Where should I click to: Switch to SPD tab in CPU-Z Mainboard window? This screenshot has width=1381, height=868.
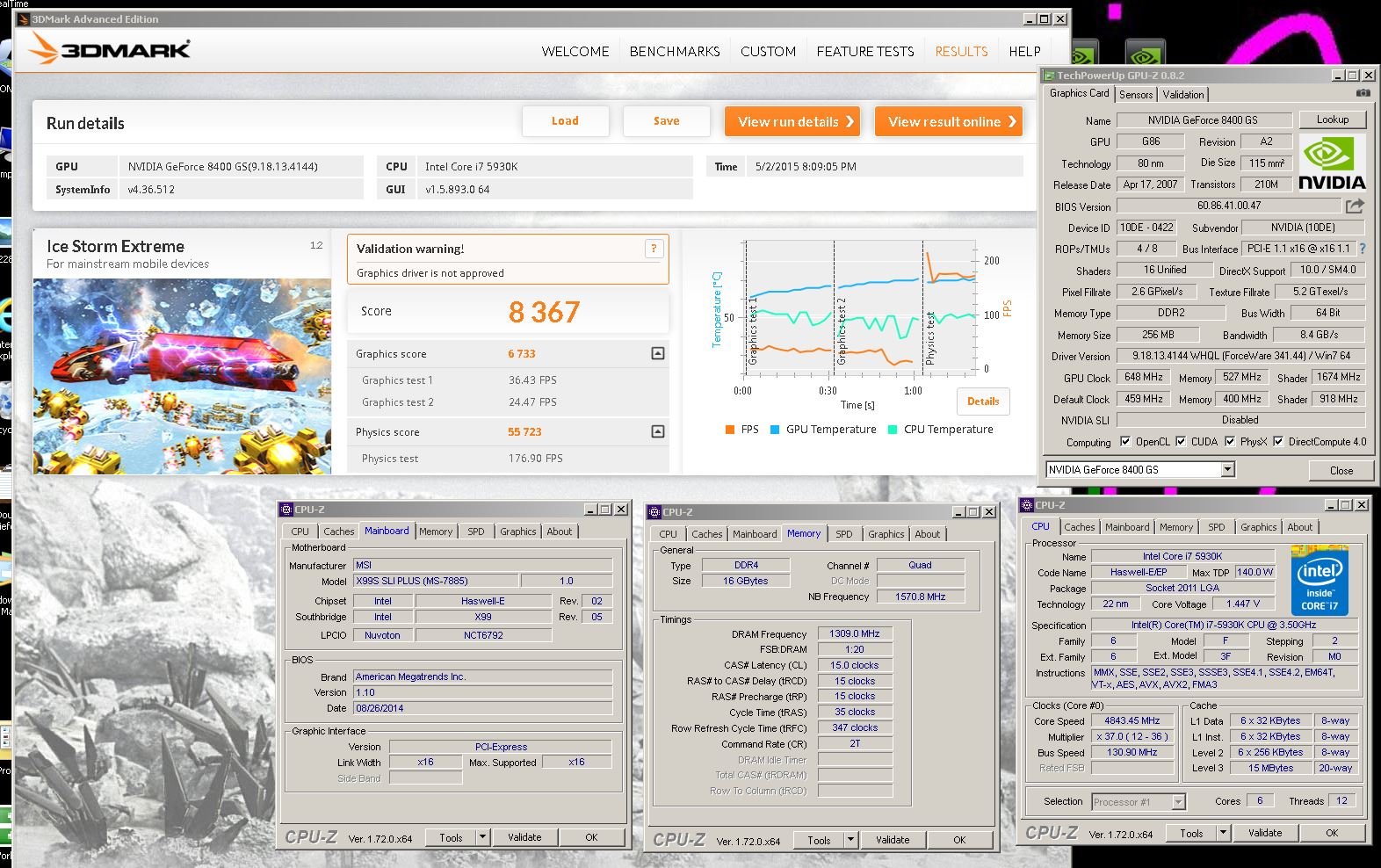pyautogui.click(x=476, y=532)
